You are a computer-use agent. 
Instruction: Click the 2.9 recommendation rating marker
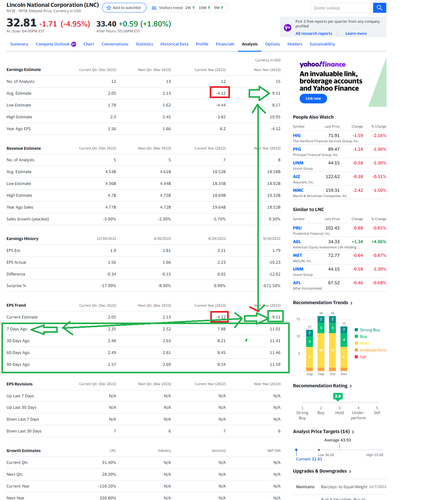338,396
